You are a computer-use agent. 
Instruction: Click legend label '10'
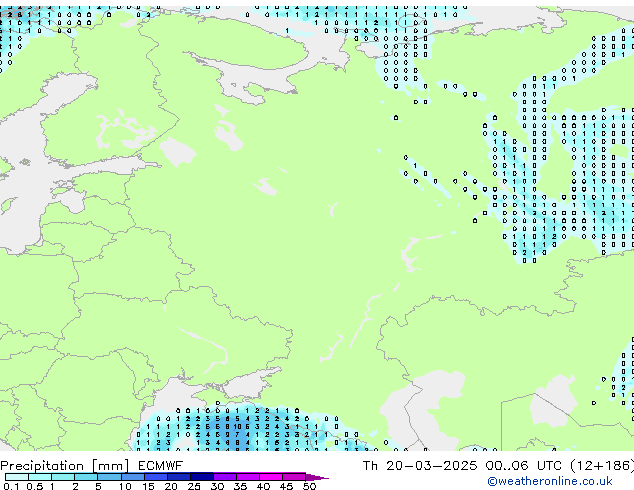(125, 486)
